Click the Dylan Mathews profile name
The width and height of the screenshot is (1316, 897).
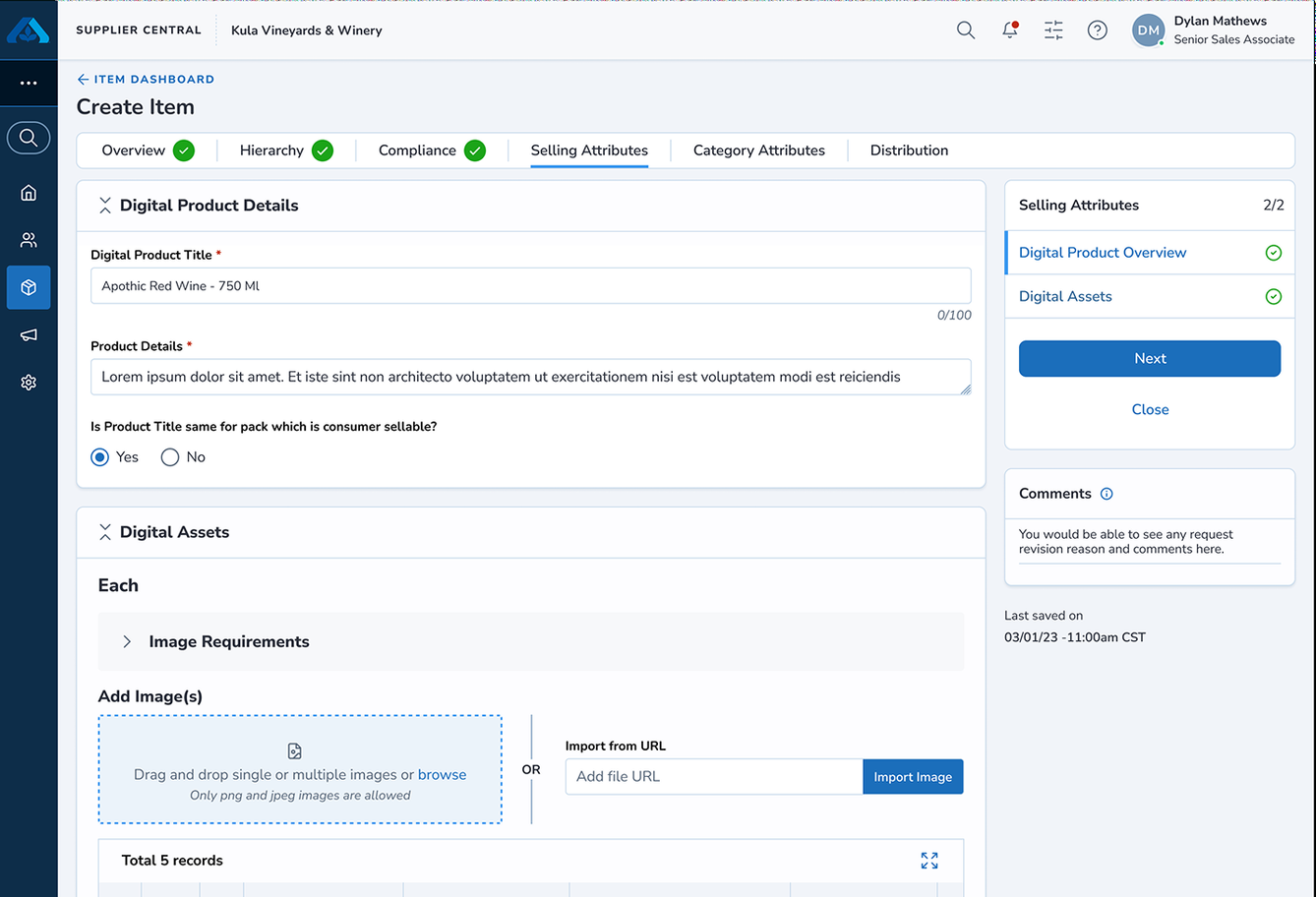1221,21
